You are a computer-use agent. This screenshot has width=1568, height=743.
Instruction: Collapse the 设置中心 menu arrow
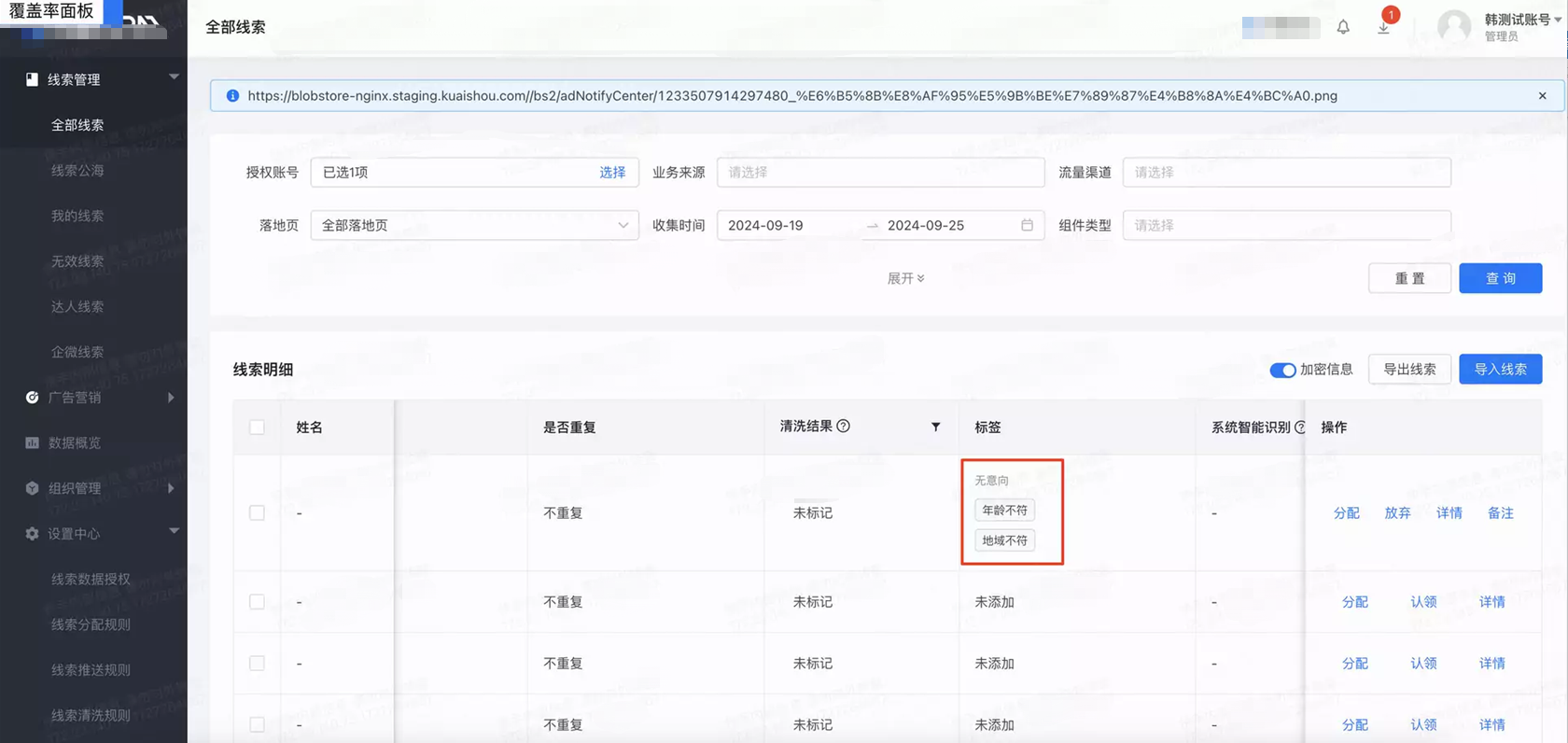(174, 531)
